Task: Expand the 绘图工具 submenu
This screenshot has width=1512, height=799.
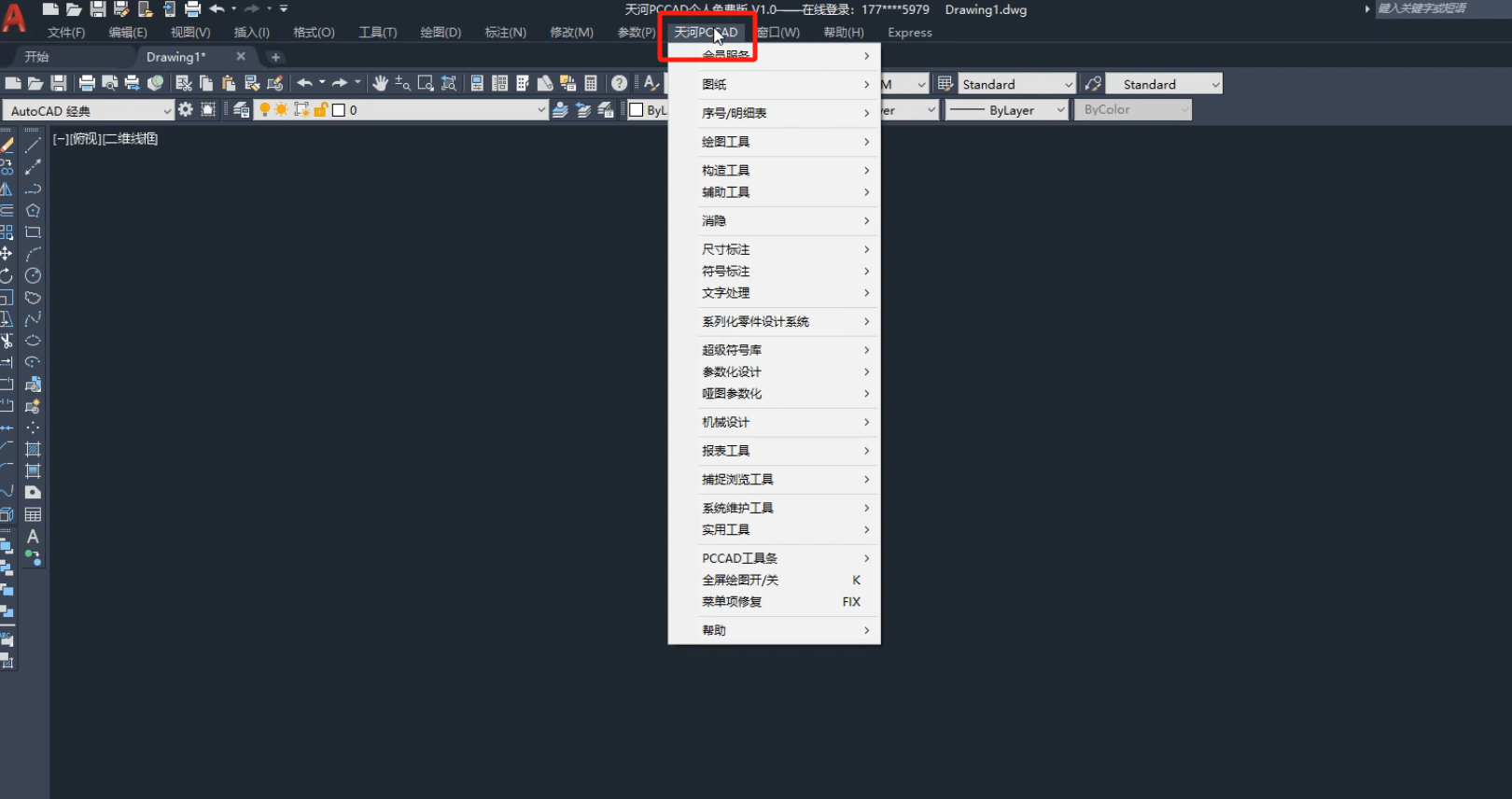Action: click(x=775, y=142)
